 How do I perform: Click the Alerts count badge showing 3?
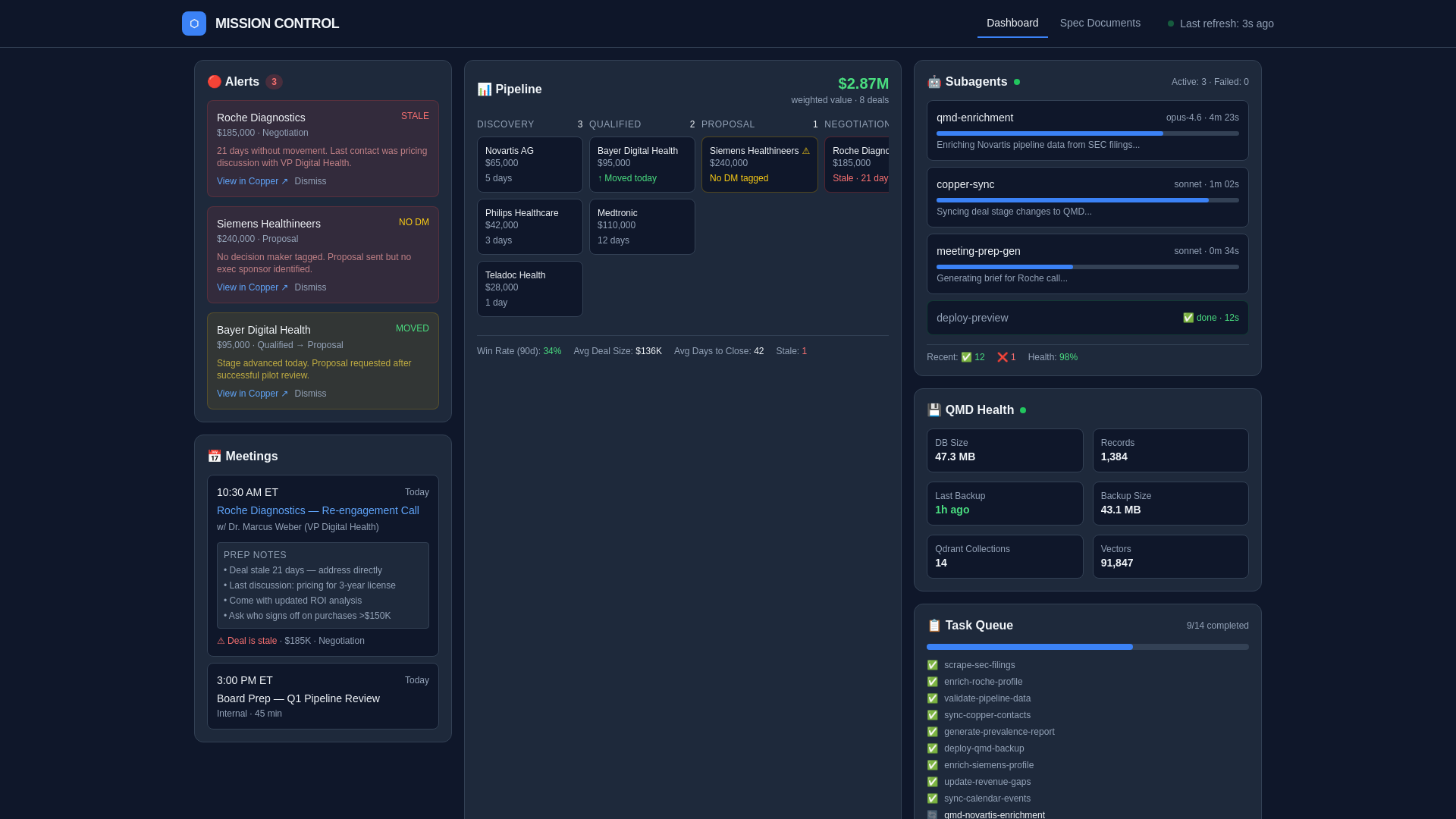pyautogui.click(x=274, y=82)
